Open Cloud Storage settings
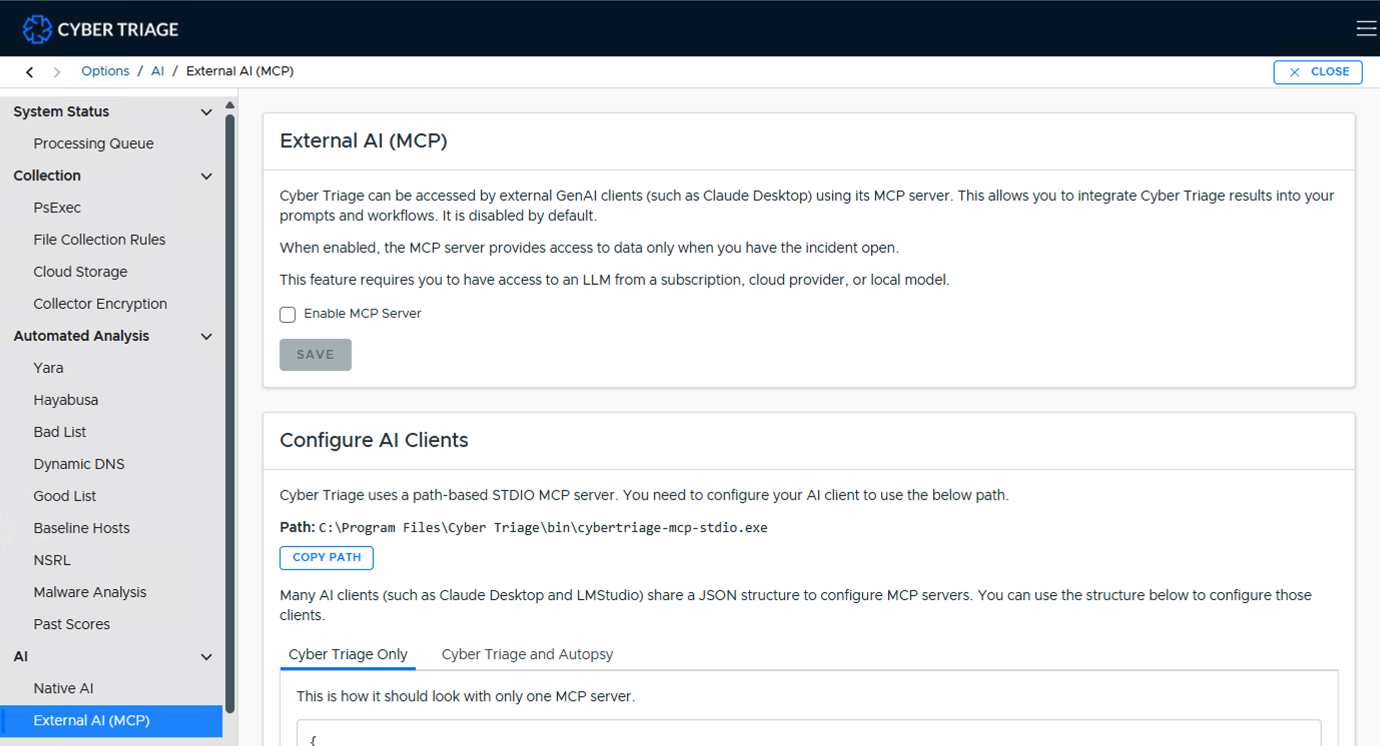This screenshot has width=1380, height=746. click(x=80, y=272)
